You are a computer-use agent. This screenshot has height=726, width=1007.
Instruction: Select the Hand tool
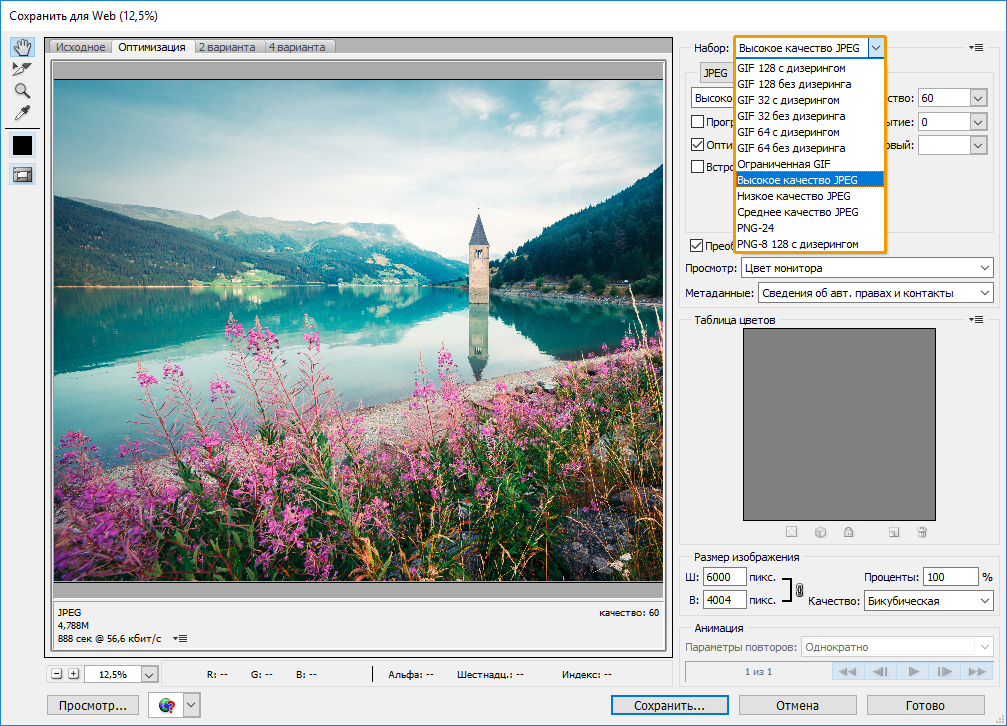coord(22,47)
